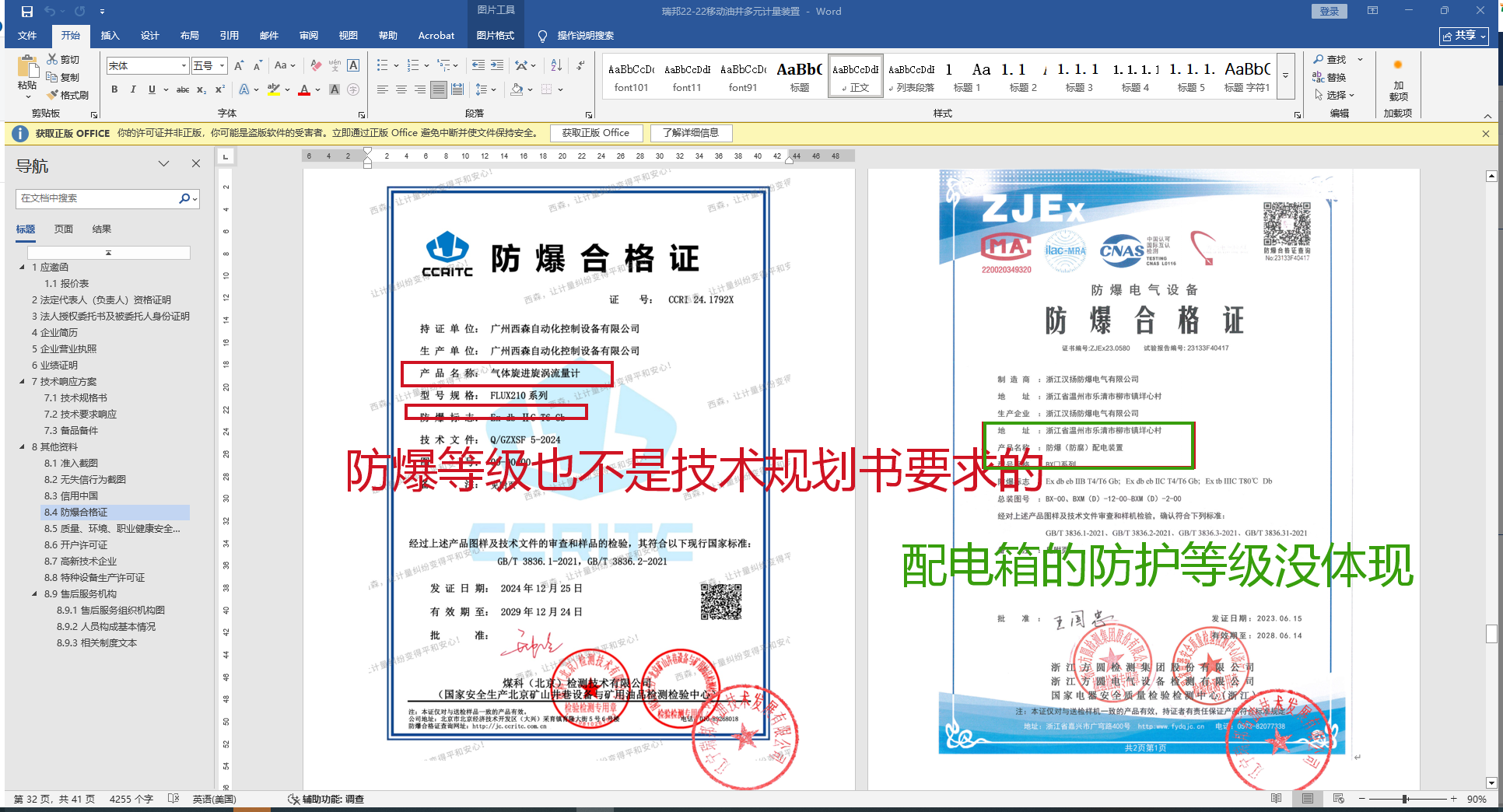Sort the selection with the A-Z sort icon

pyautogui.click(x=556, y=66)
